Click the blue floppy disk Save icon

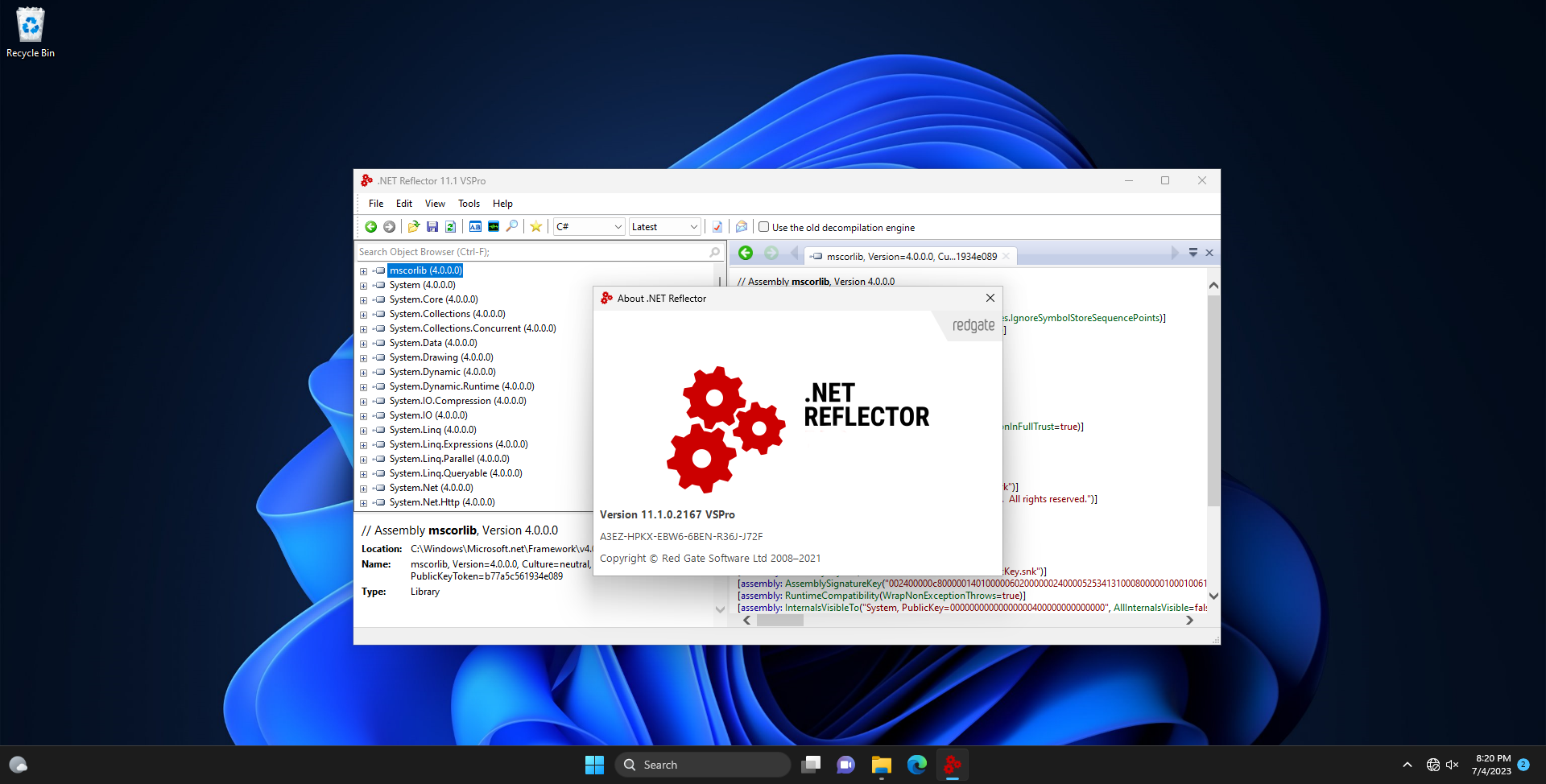coord(432,227)
